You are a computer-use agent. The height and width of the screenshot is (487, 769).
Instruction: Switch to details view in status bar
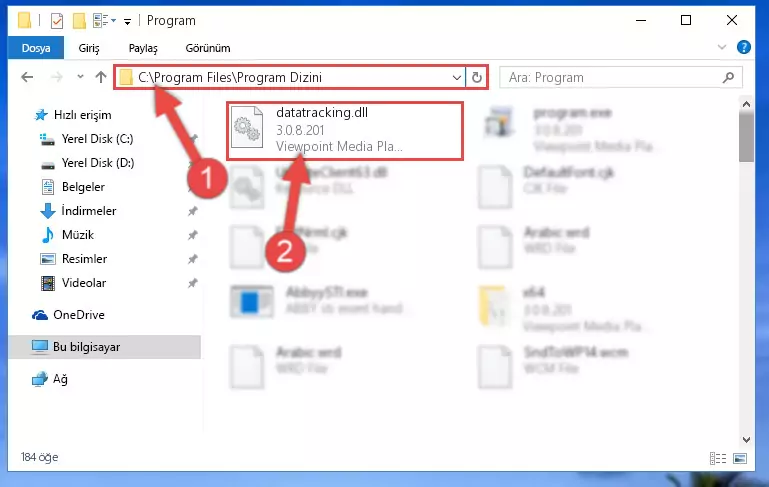pos(718,458)
